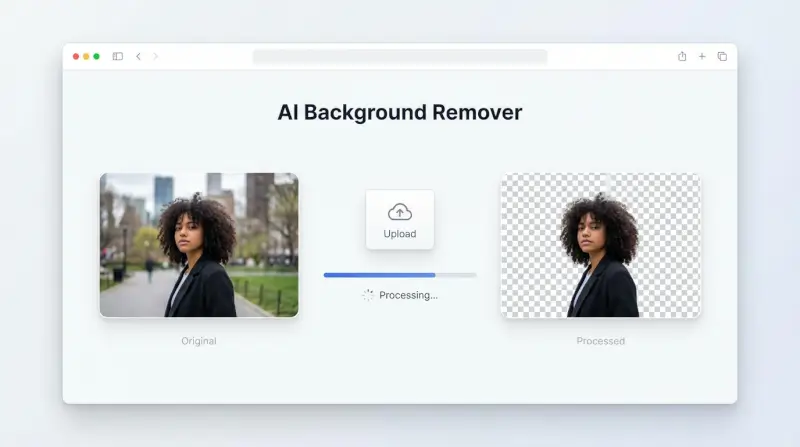Go forward with the right chevron
Image resolution: width=800 pixels, height=447 pixels.
click(x=156, y=56)
